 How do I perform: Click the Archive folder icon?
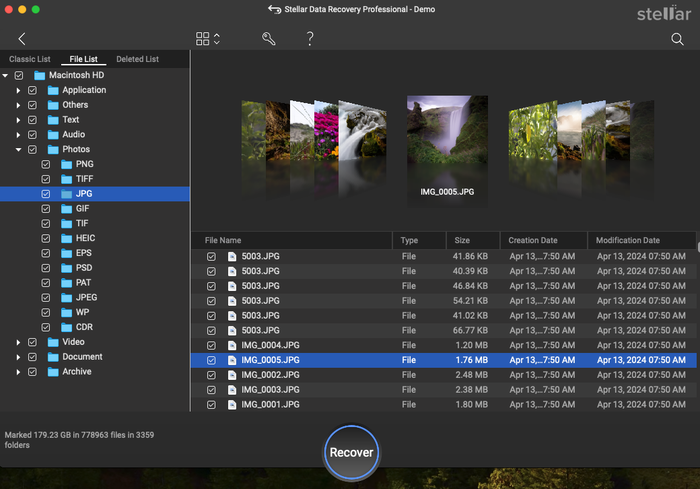[53, 372]
